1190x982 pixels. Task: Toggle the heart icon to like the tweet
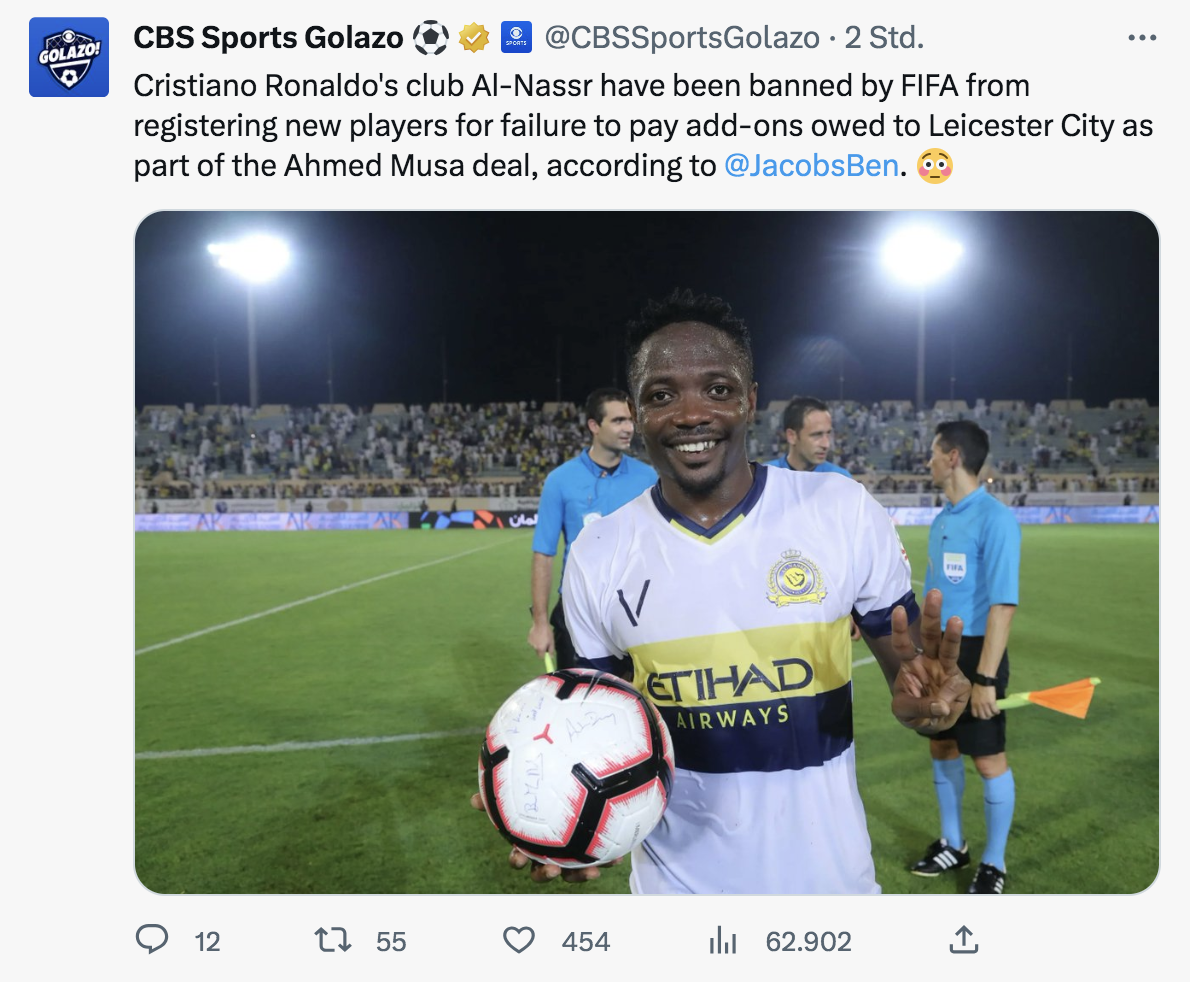coord(518,939)
